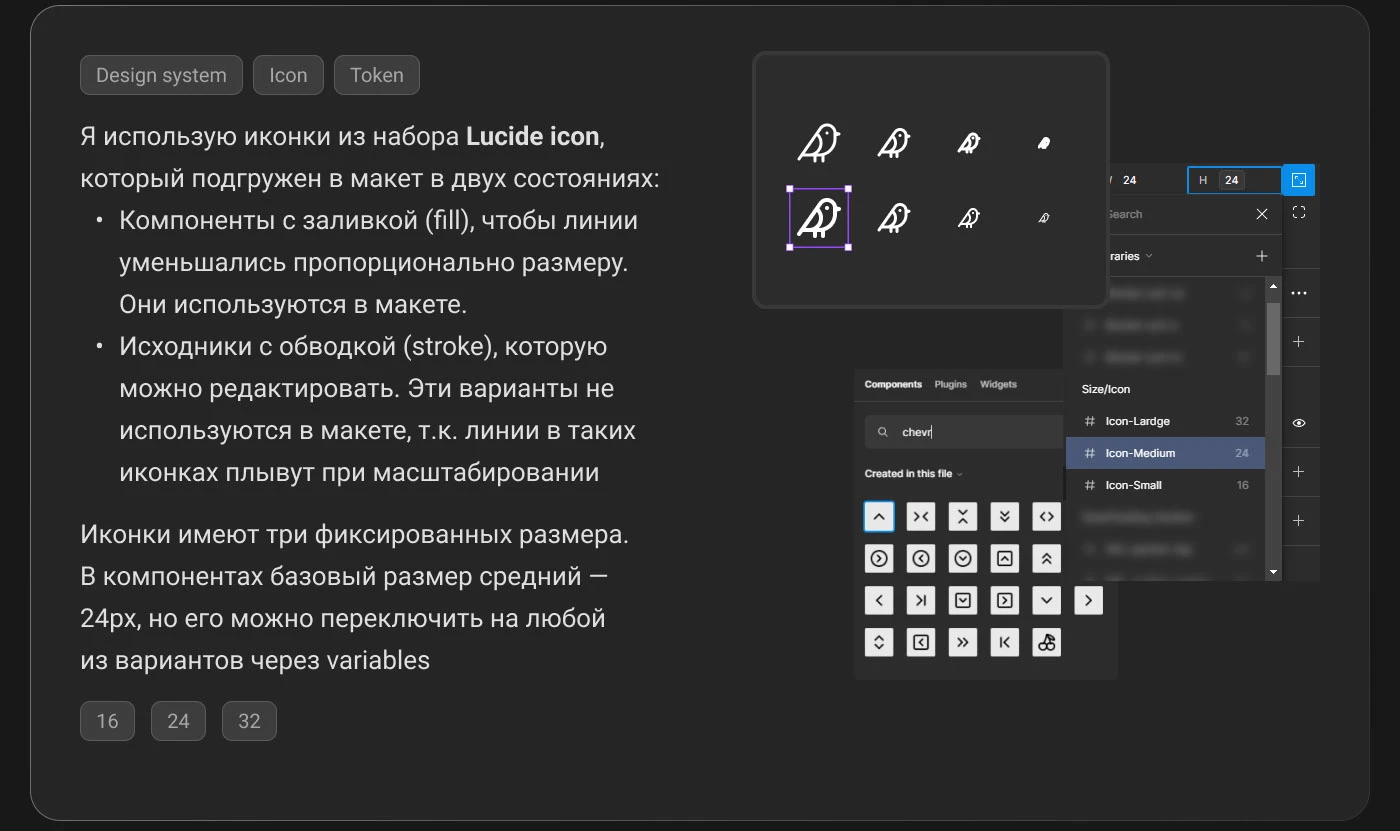Image resolution: width=1400 pixels, height=831 pixels.
Task: Switch to the Plugins tab
Action: coord(950,384)
